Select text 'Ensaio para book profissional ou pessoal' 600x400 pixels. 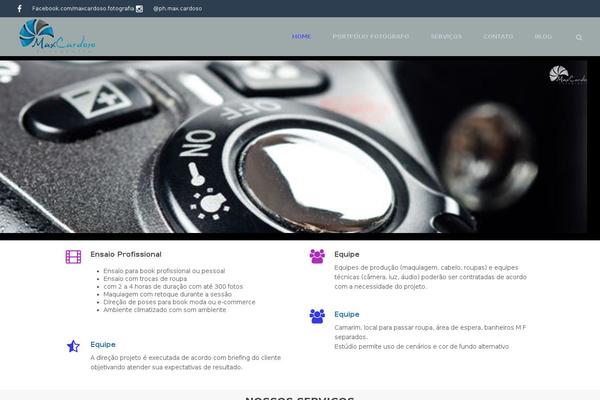pyautogui.click(x=164, y=271)
